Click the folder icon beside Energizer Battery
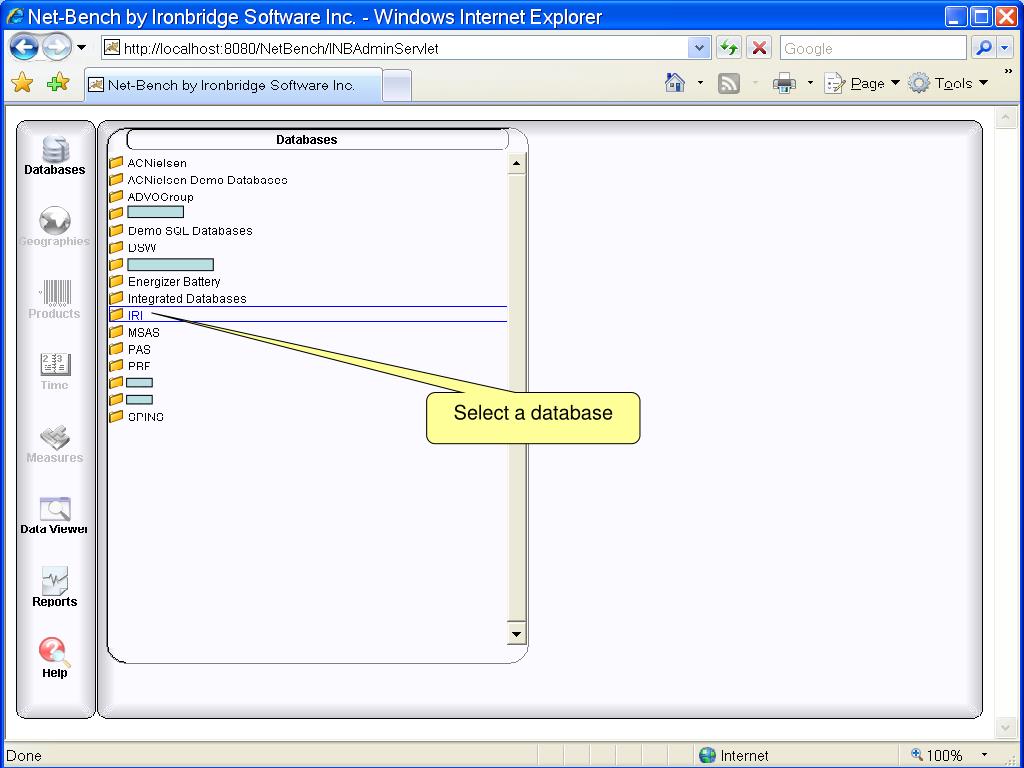Screen dimensions: 1024x768 point(116,281)
